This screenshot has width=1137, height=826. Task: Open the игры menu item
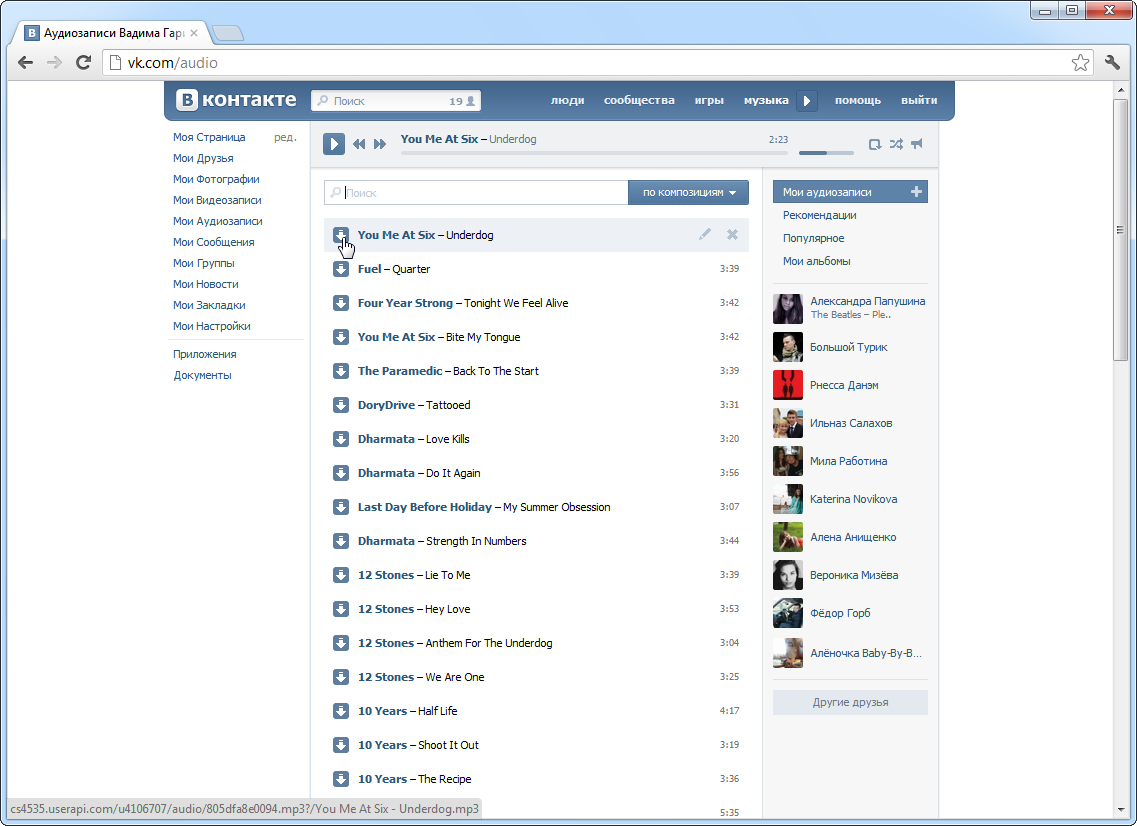[x=709, y=100]
